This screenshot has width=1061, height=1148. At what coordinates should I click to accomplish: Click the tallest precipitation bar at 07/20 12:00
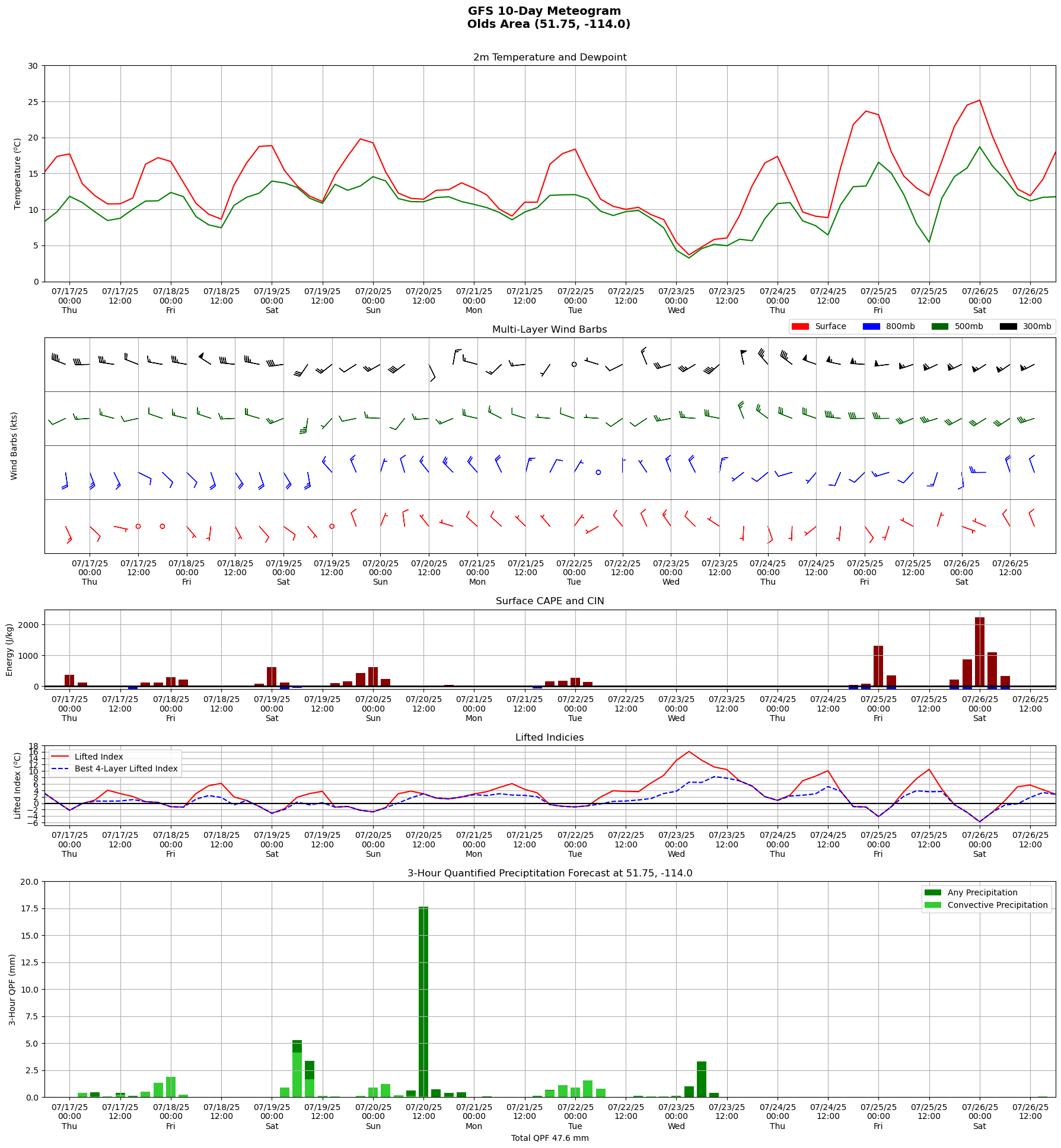[x=423, y=1002]
